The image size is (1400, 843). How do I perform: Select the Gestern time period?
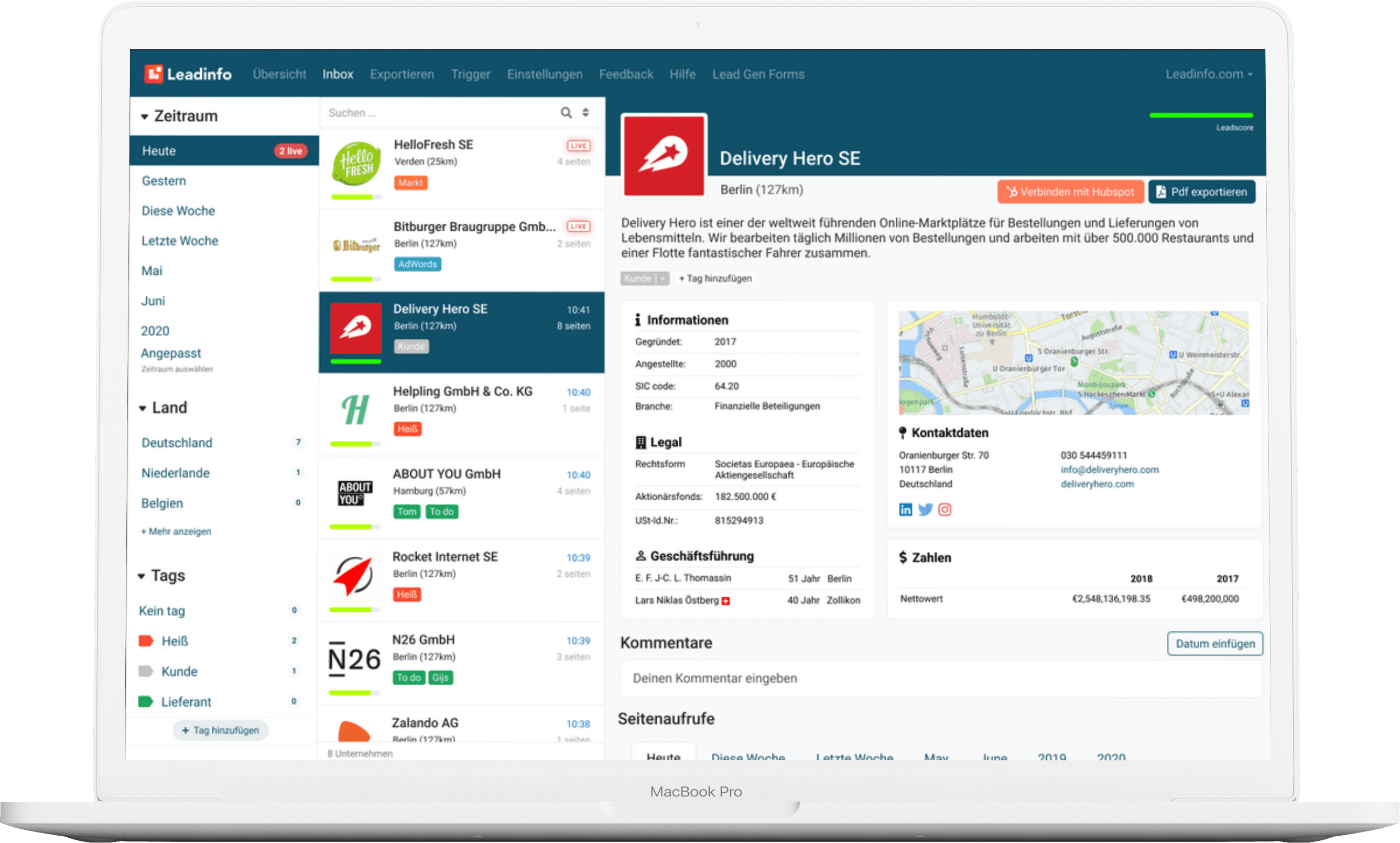164,181
